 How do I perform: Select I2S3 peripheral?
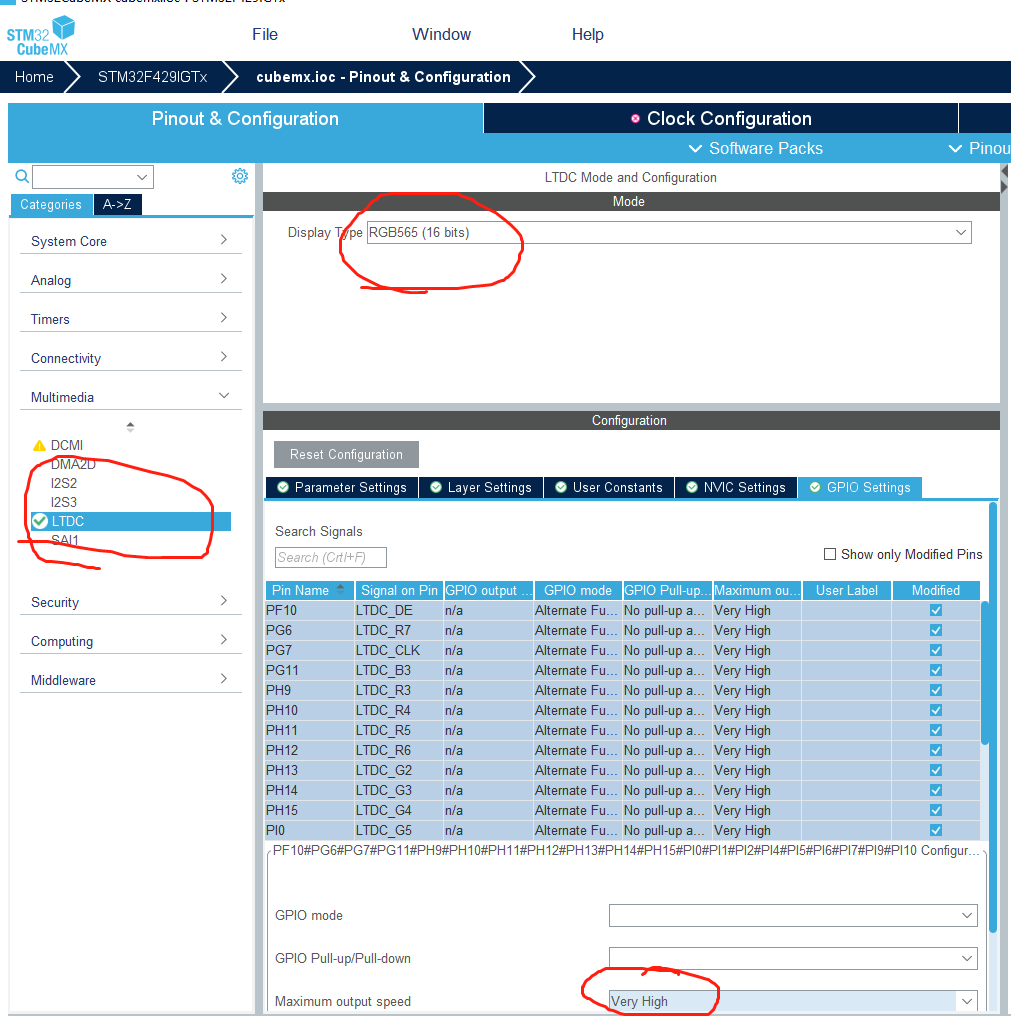[64, 502]
